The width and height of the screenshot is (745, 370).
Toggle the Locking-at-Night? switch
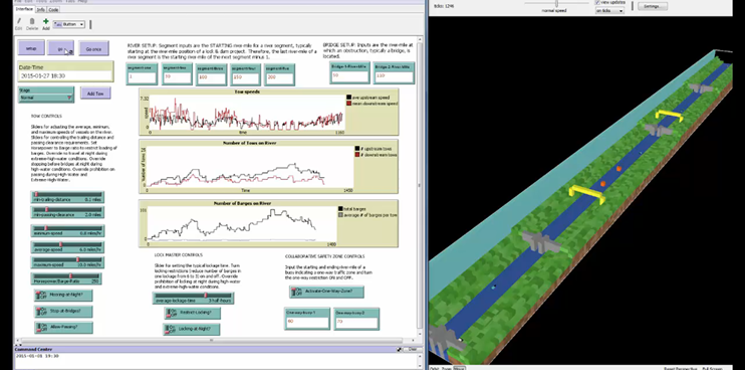[191, 329]
